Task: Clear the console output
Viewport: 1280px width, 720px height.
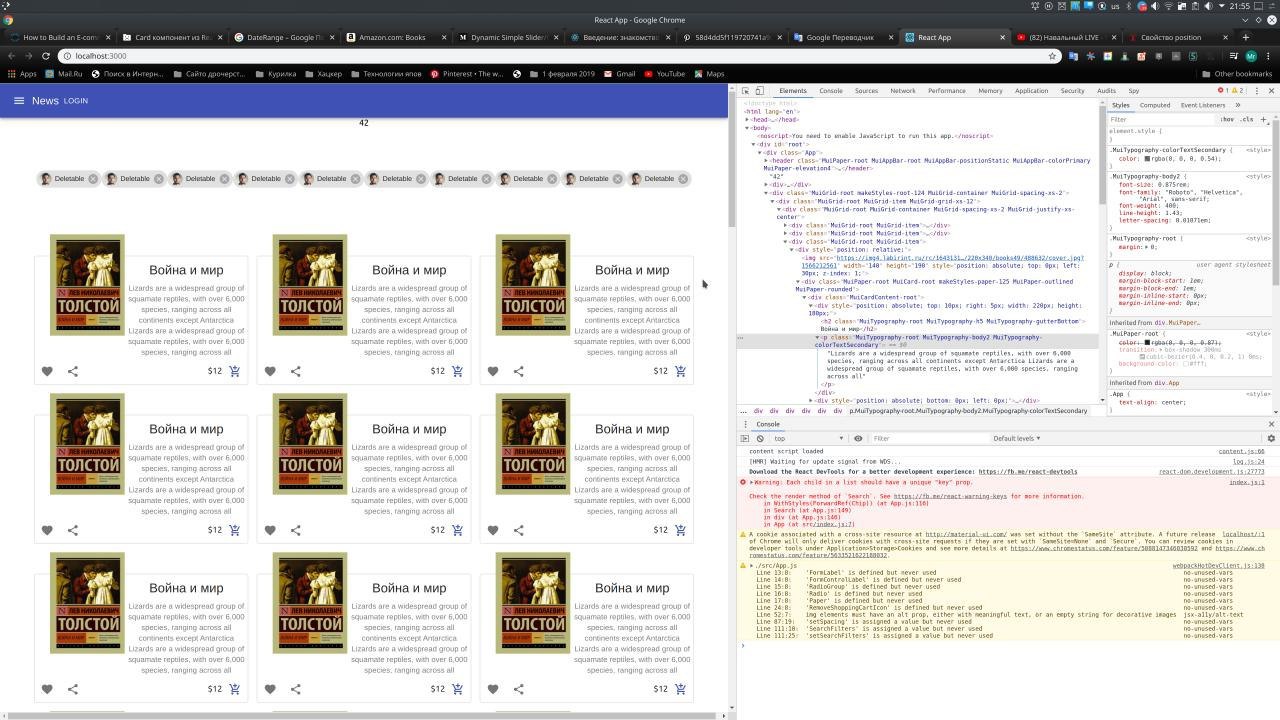Action: [760, 438]
